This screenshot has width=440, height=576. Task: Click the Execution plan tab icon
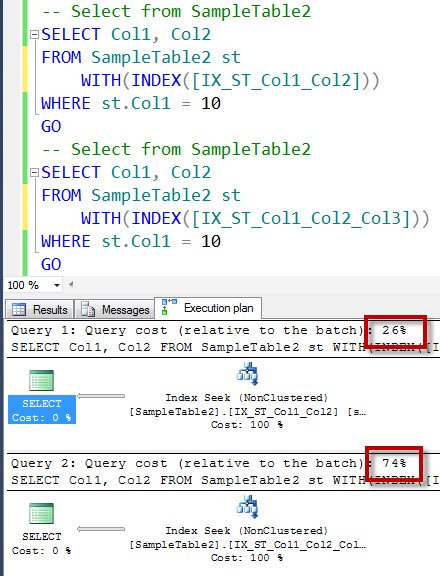click(169, 307)
